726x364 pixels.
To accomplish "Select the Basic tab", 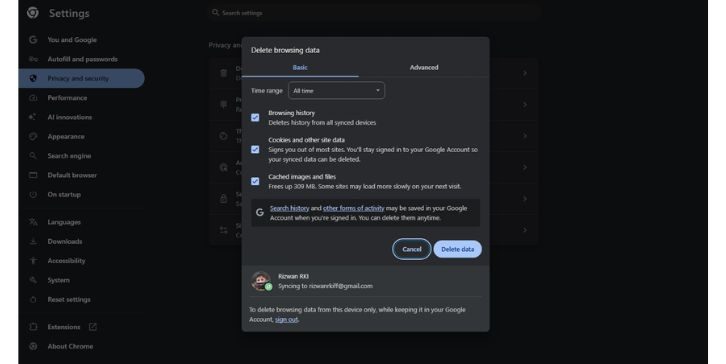I will click(300, 68).
